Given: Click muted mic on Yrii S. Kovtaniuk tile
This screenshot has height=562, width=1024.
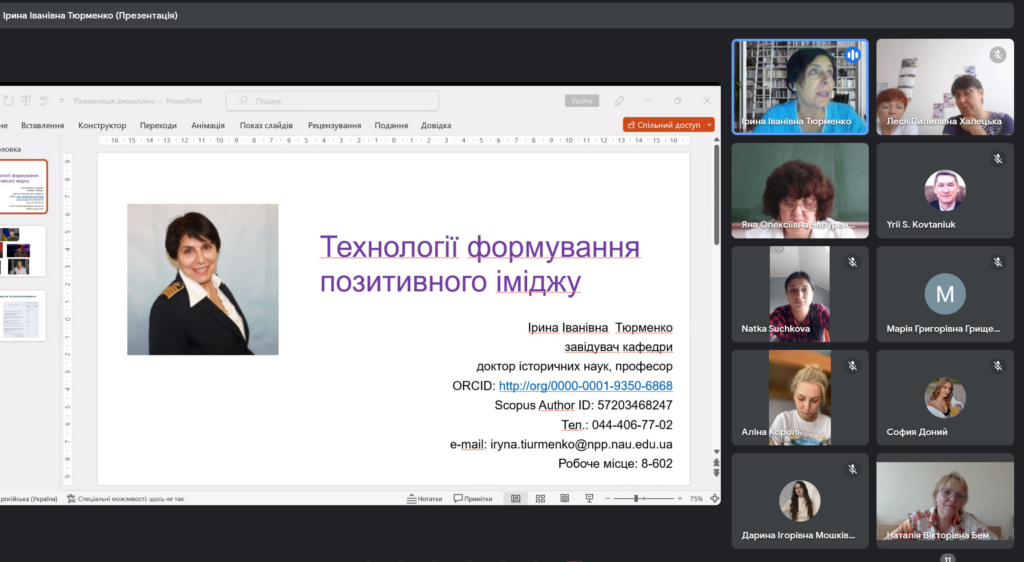Looking at the screenshot, I should [997, 159].
